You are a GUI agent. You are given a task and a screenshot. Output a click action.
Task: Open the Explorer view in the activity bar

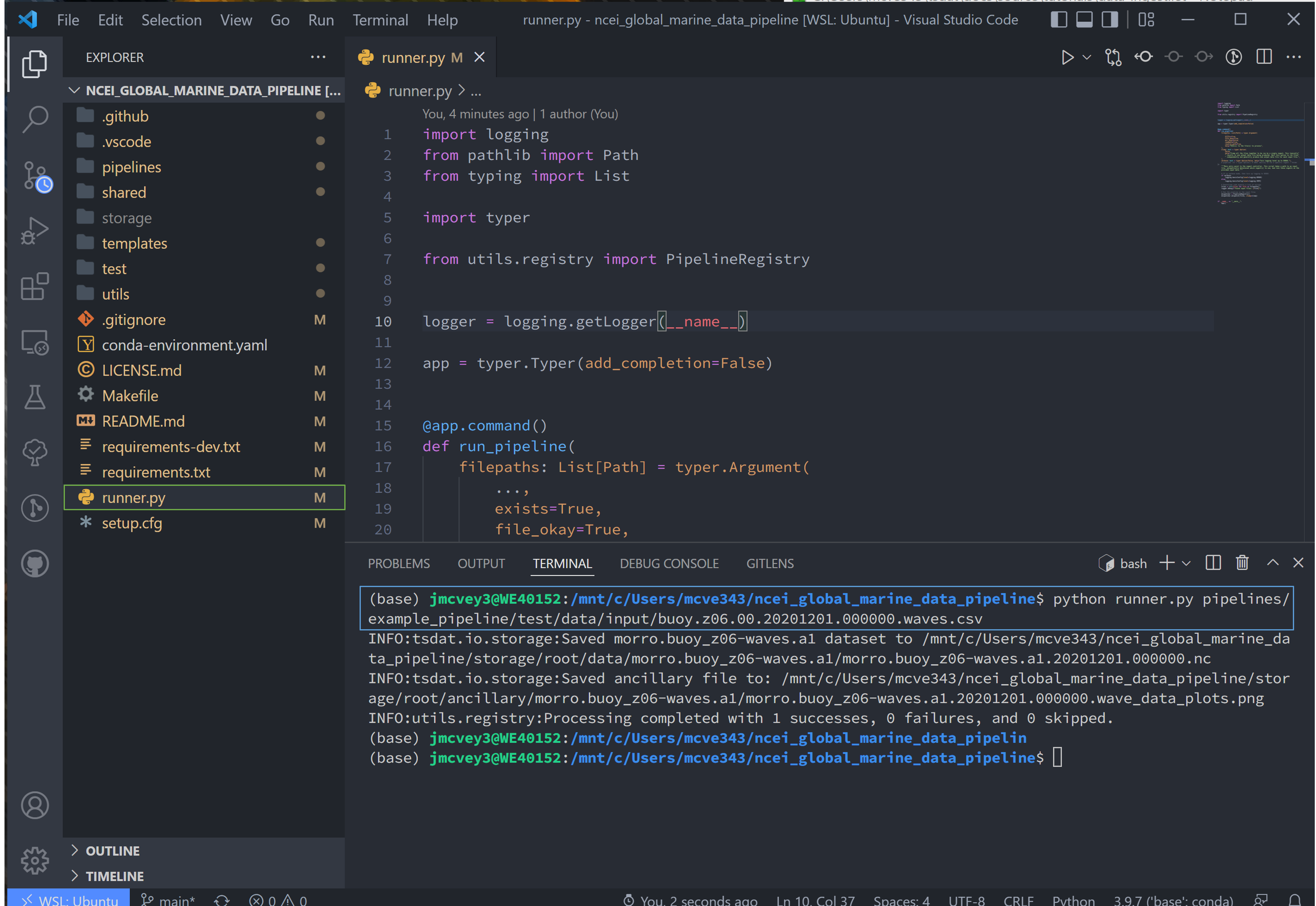tap(35, 64)
